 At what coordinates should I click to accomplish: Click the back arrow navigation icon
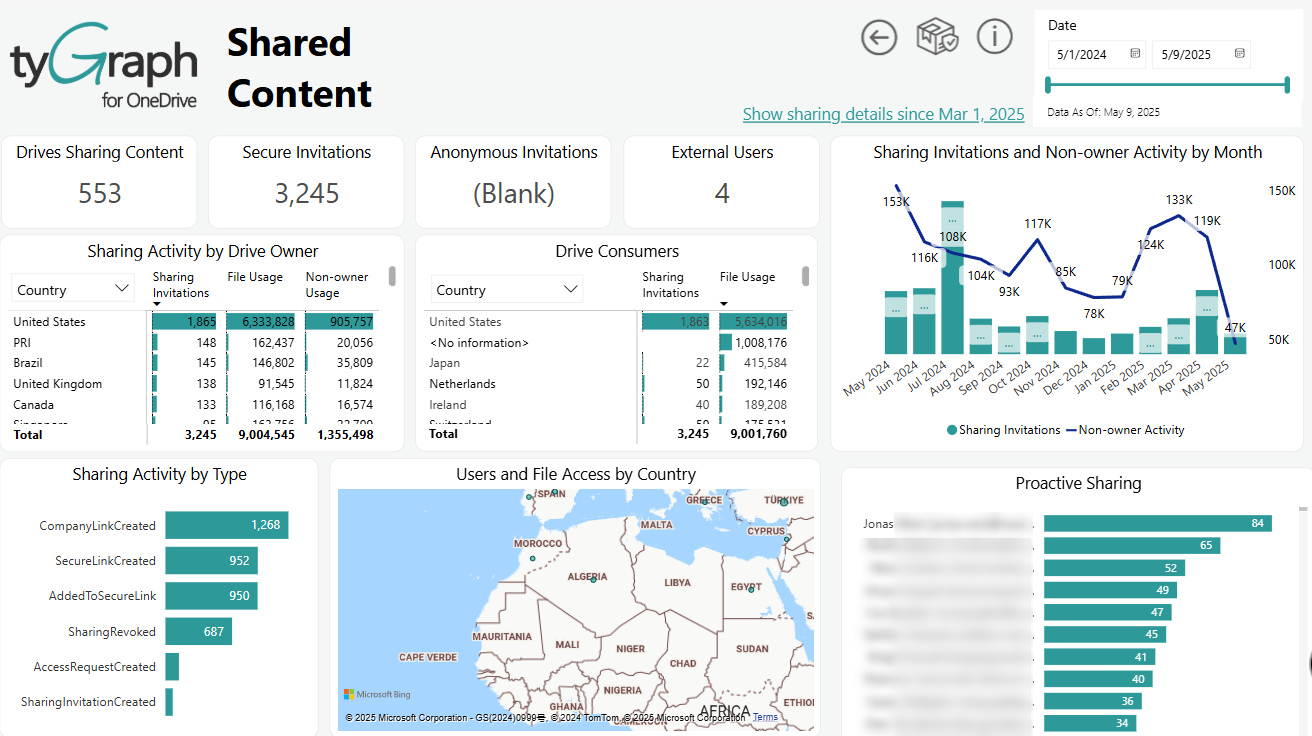tap(879, 38)
